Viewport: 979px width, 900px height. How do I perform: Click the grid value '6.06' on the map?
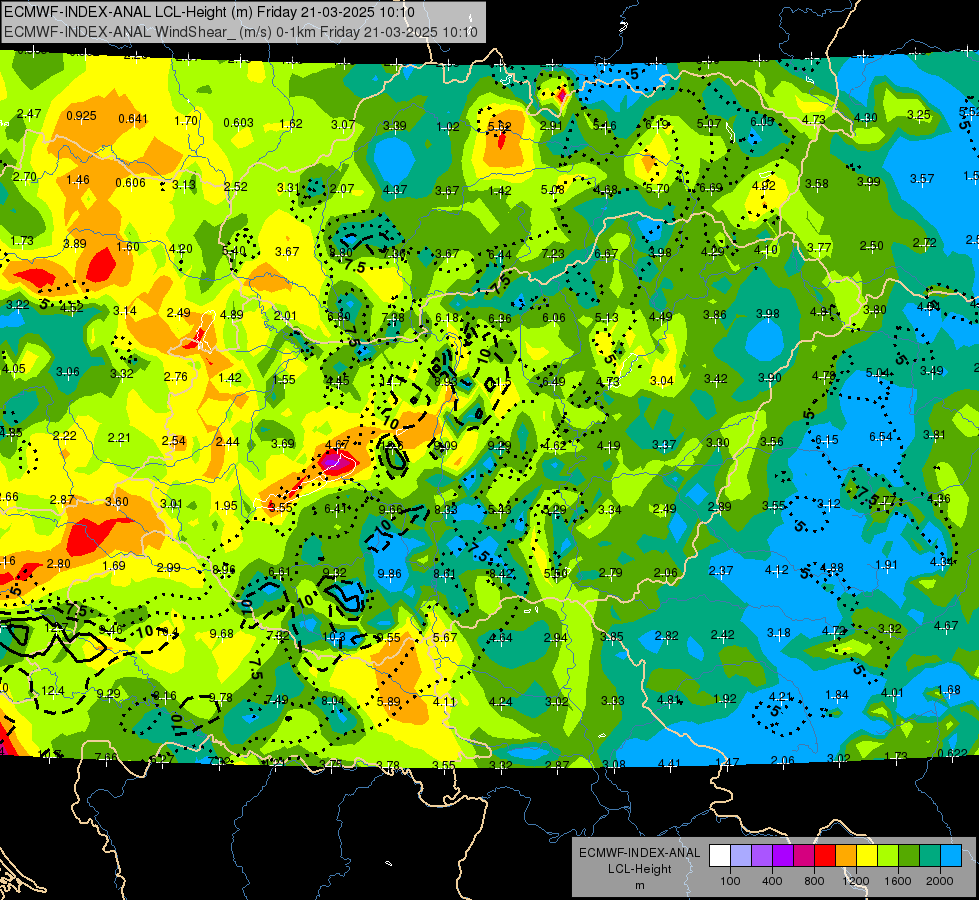tap(553, 318)
